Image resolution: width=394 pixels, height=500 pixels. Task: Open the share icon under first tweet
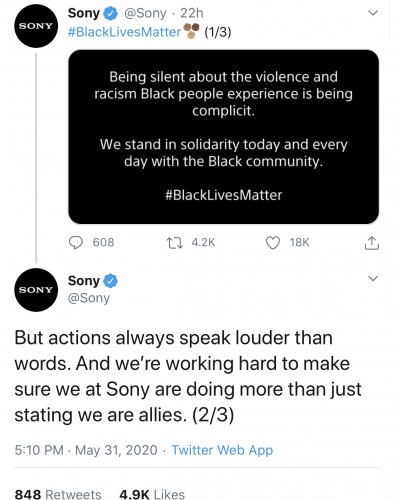click(372, 243)
